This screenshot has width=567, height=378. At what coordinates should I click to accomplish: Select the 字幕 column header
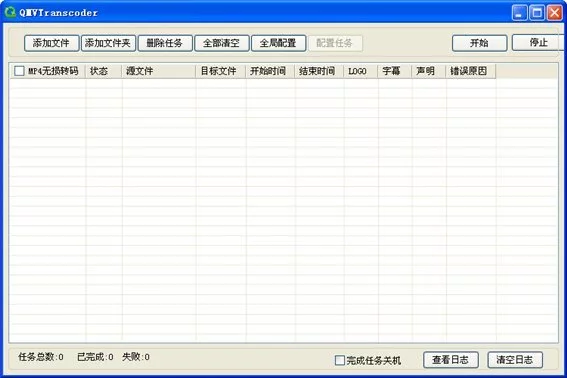[x=395, y=71]
